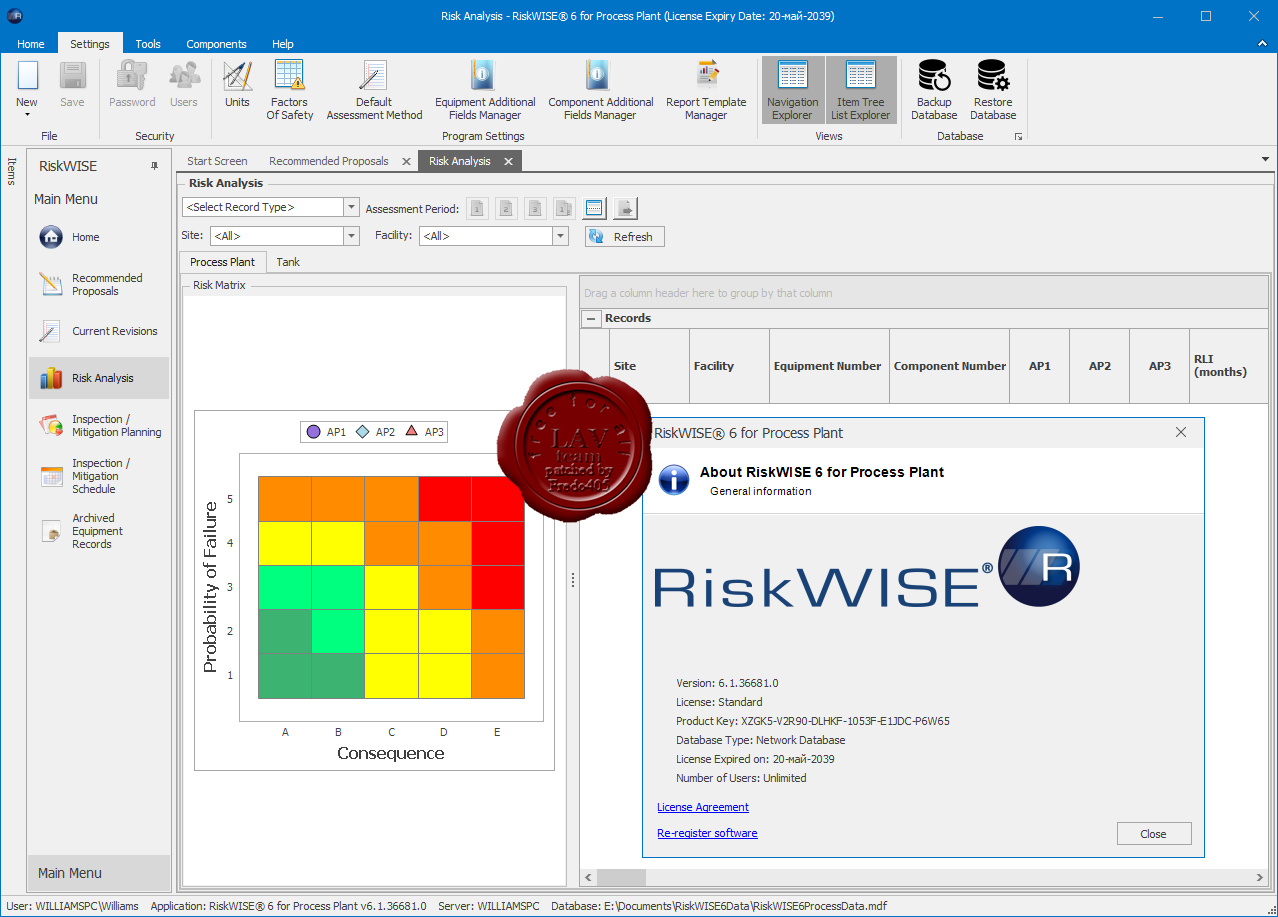1278x917 pixels.
Task: Click the Refresh button
Action: [x=624, y=237]
